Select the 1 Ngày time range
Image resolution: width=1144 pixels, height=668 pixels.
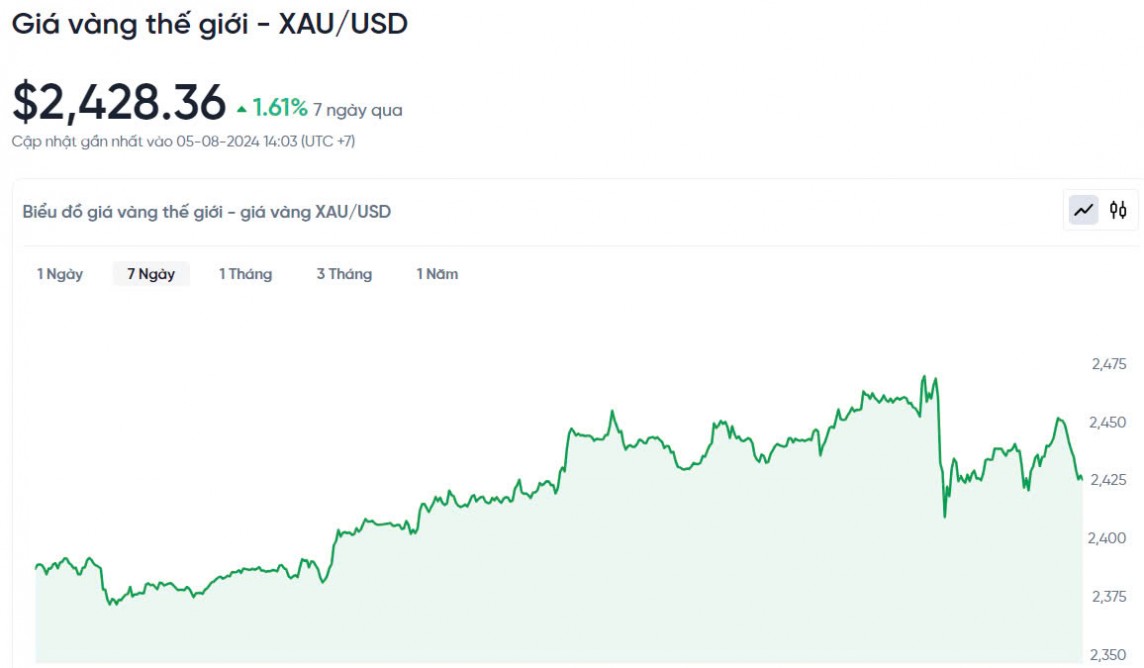pos(60,274)
